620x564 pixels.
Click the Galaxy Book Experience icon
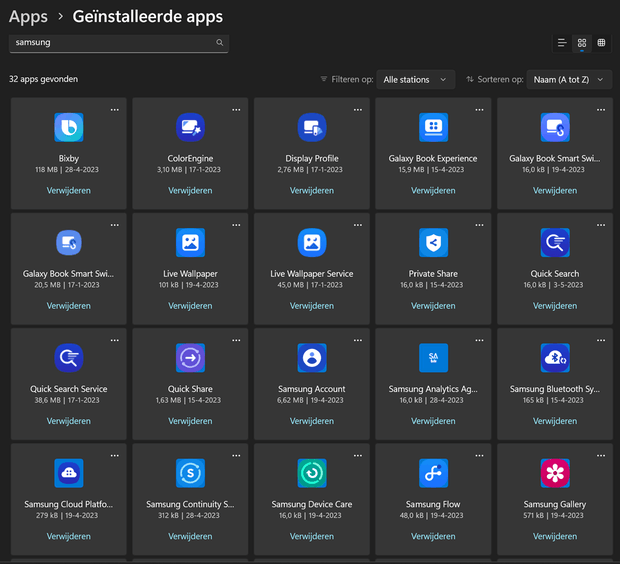[x=433, y=127]
